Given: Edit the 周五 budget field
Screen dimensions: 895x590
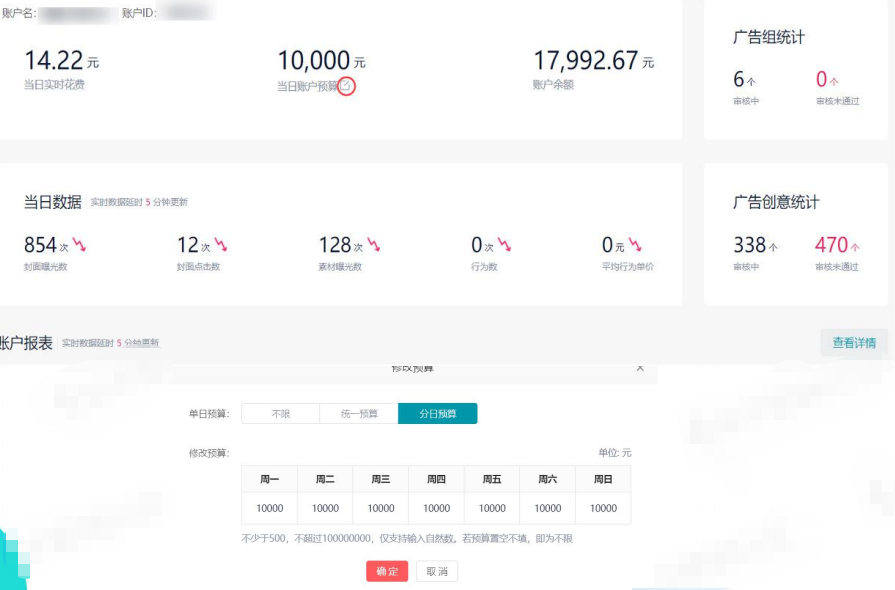Looking at the screenshot, I should (492, 508).
